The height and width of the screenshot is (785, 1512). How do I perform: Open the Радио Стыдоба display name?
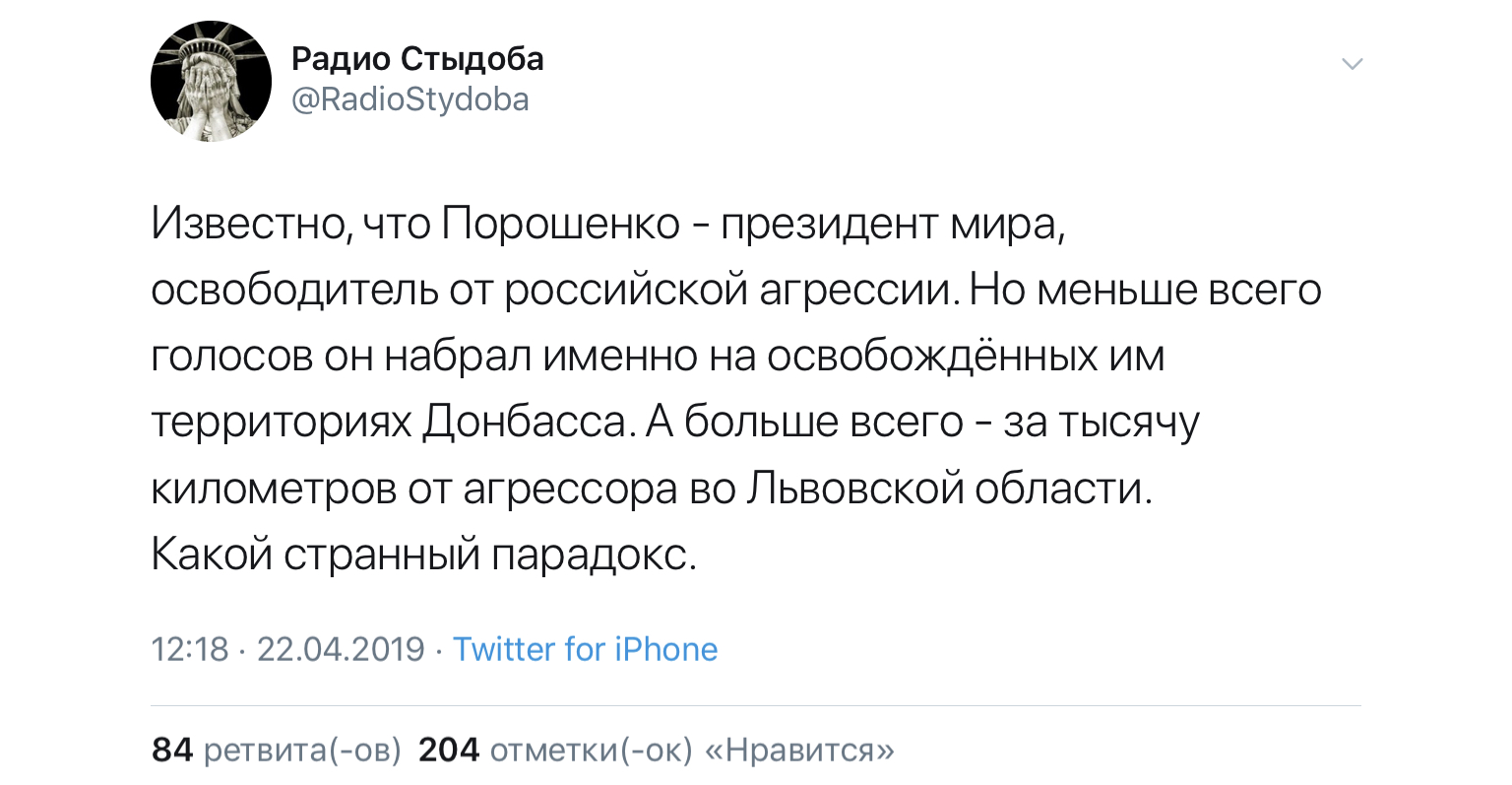point(417,59)
